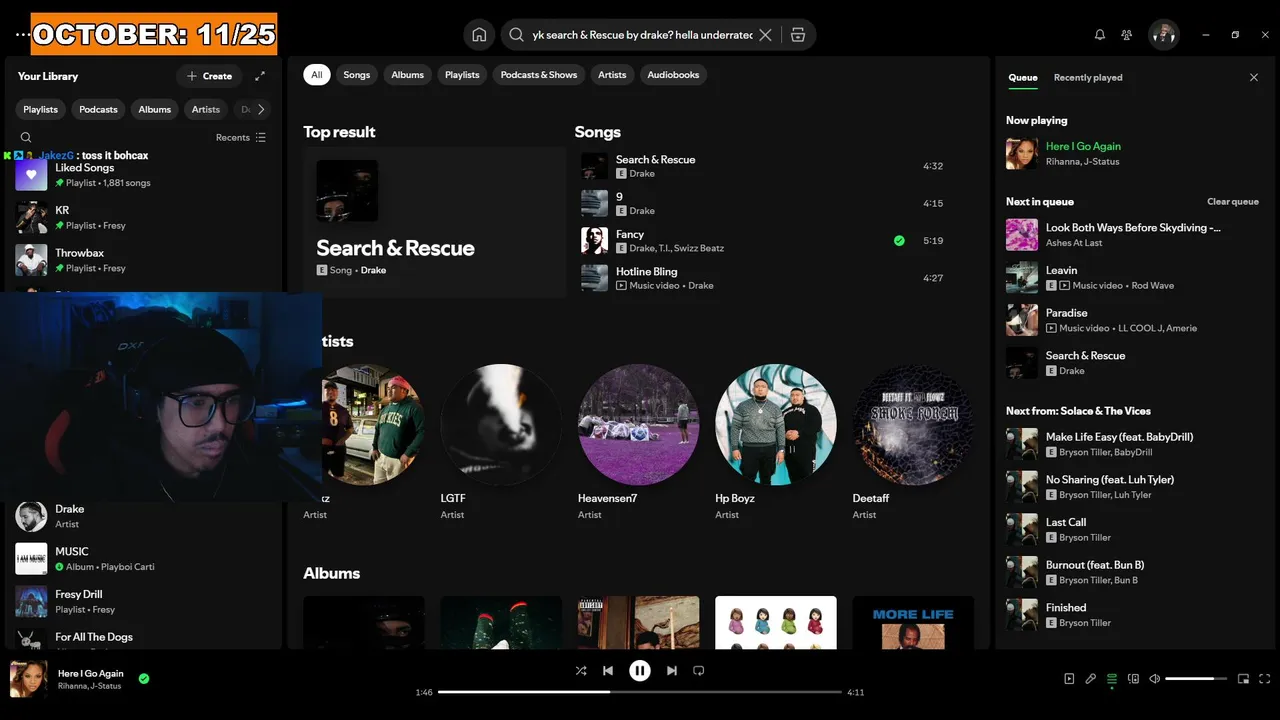Screen dimensions: 1280x720
Task: Filter results by Artists
Action: click(612, 75)
